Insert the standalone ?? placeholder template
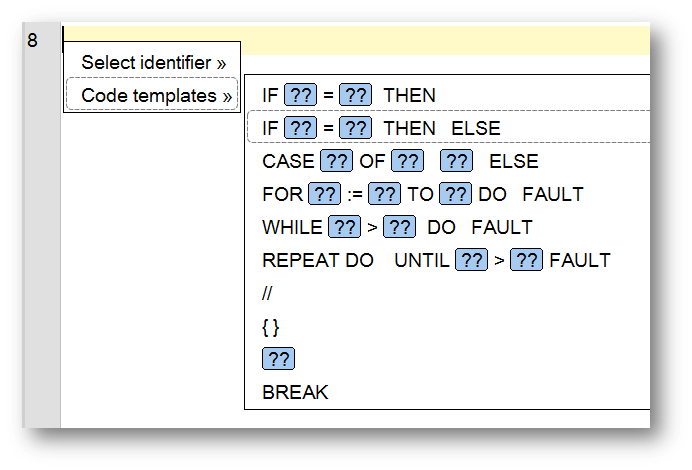692x470 pixels. [278, 359]
